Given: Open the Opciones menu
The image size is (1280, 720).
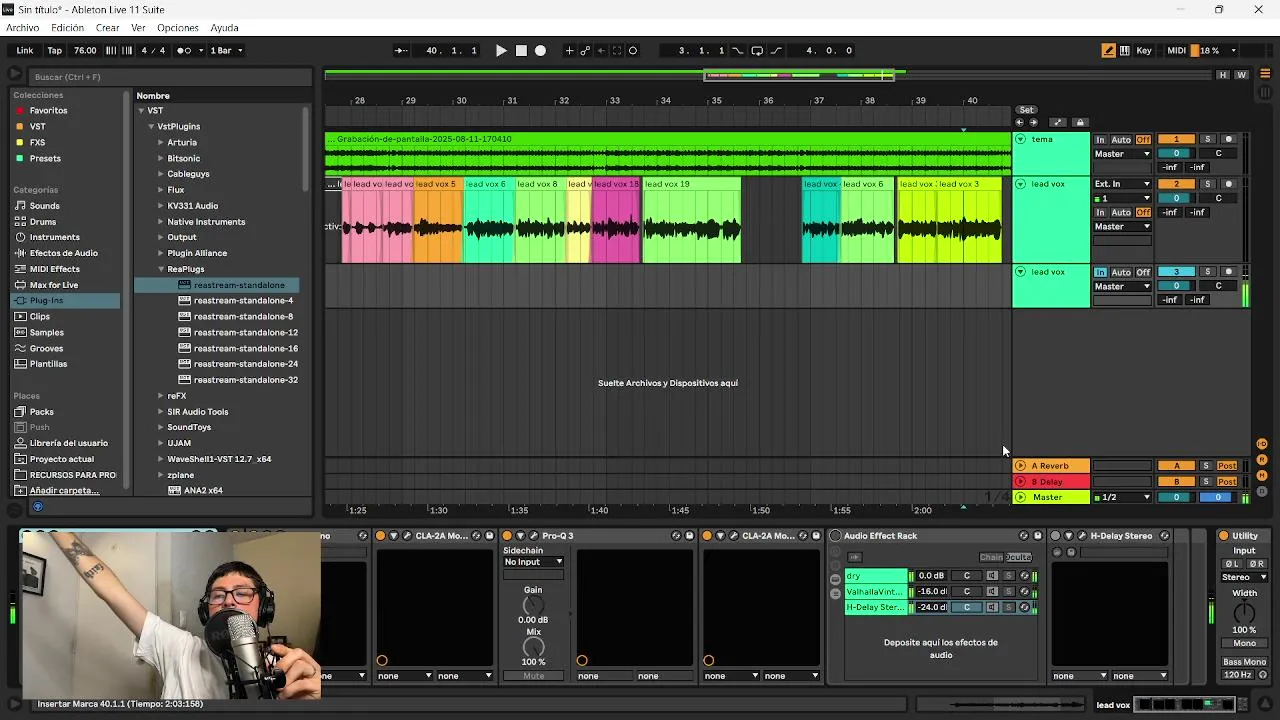Looking at the screenshot, I should click(x=178, y=28).
